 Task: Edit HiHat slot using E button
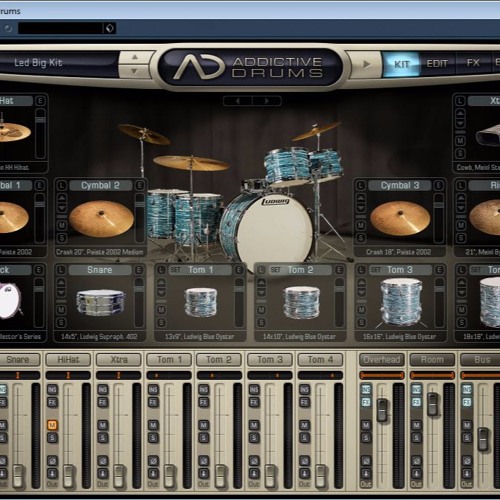tap(41, 101)
